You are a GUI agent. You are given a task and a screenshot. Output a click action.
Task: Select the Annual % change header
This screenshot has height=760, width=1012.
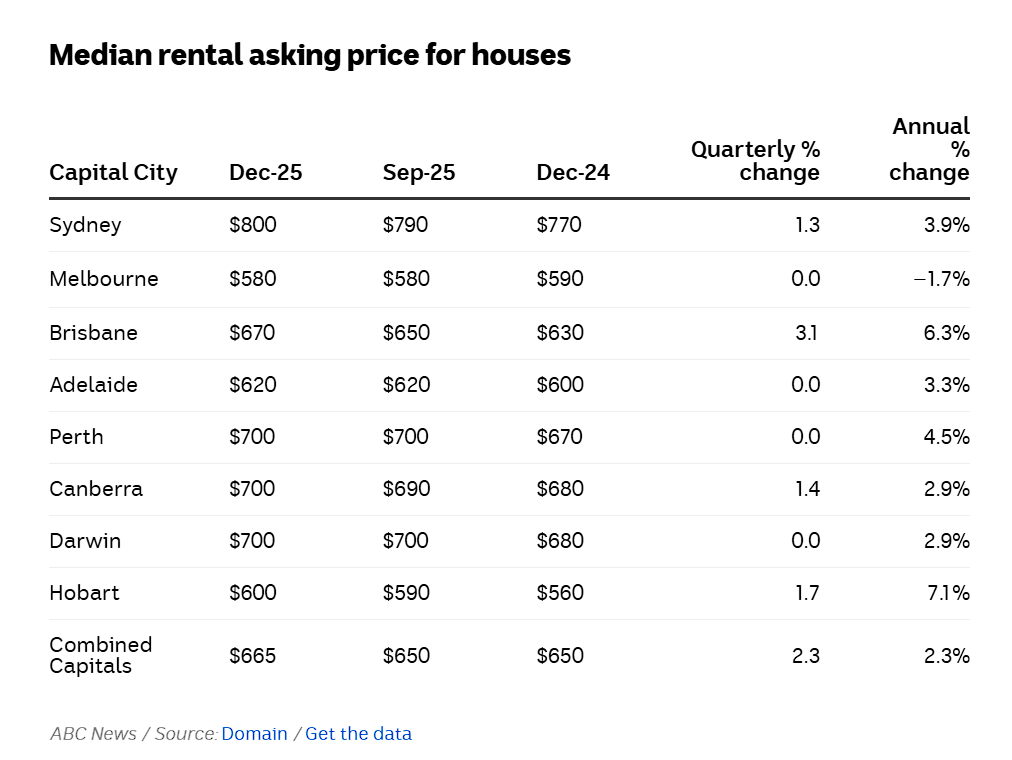(930, 150)
